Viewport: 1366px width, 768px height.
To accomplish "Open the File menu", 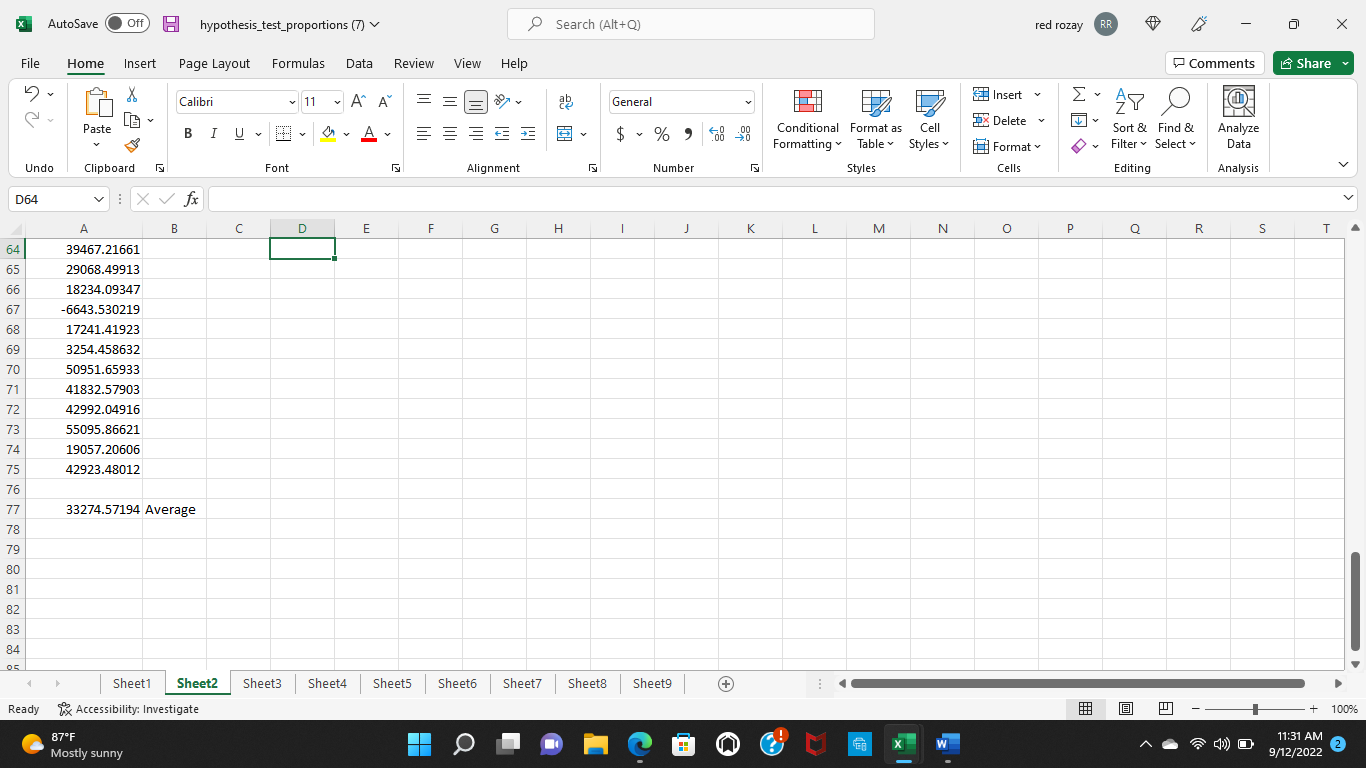I will point(30,63).
